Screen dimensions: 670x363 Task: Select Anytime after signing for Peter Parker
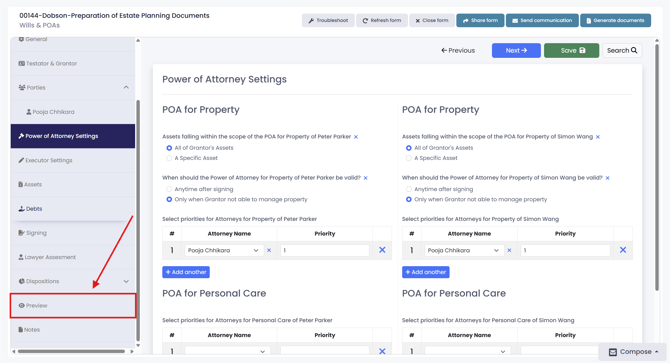[x=169, y=189]
